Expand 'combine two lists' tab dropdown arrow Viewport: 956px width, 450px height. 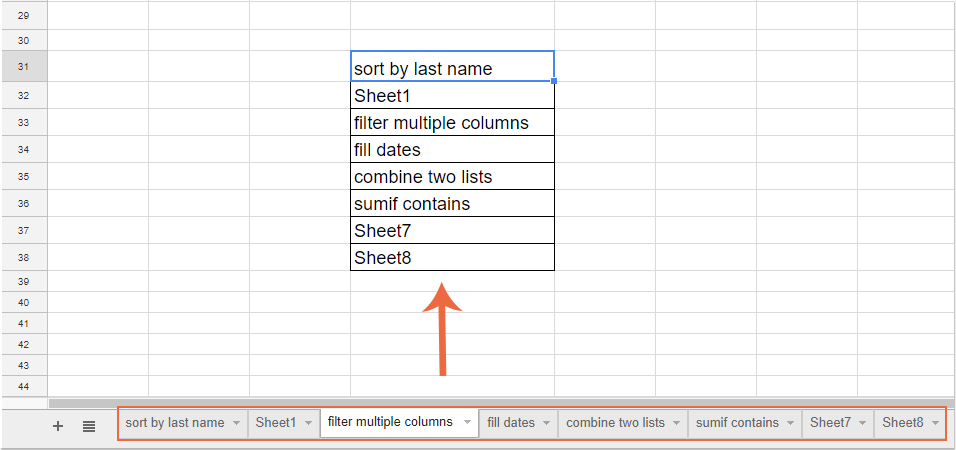coord(676,423)
